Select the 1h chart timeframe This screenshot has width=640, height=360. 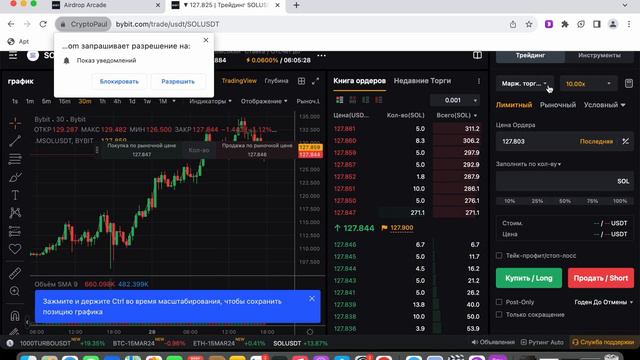click(x=102, y=101)
